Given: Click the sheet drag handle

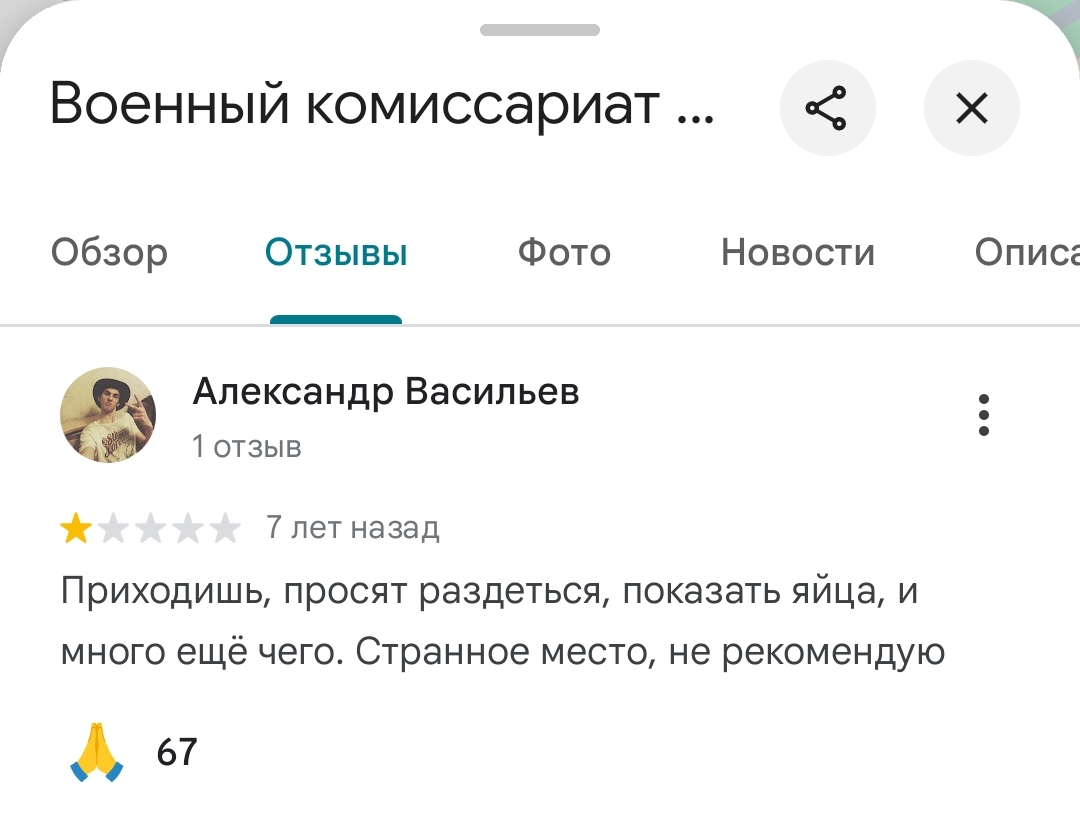Looking at the screenshot, I should [539, 30].
